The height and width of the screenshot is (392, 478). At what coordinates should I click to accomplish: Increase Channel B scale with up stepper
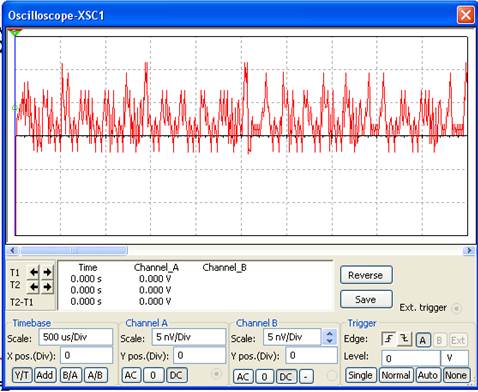329,333
